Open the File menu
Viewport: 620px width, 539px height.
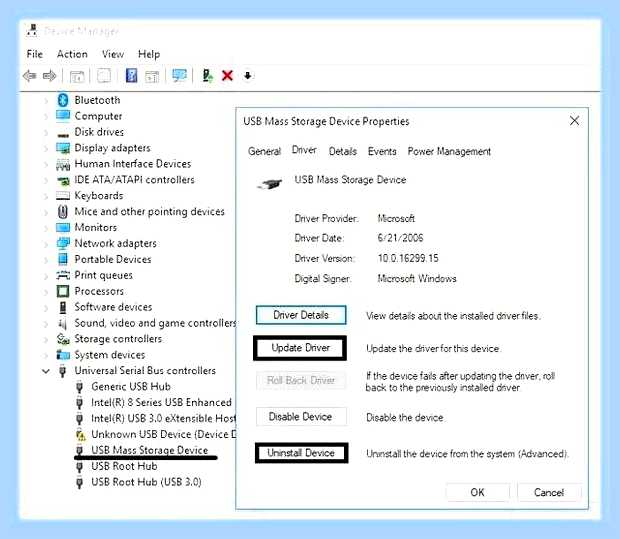coord(34,54)
